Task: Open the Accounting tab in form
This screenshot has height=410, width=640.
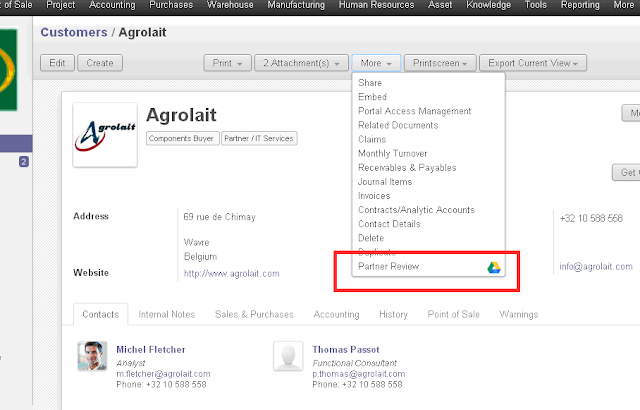Action: (336, 314)
